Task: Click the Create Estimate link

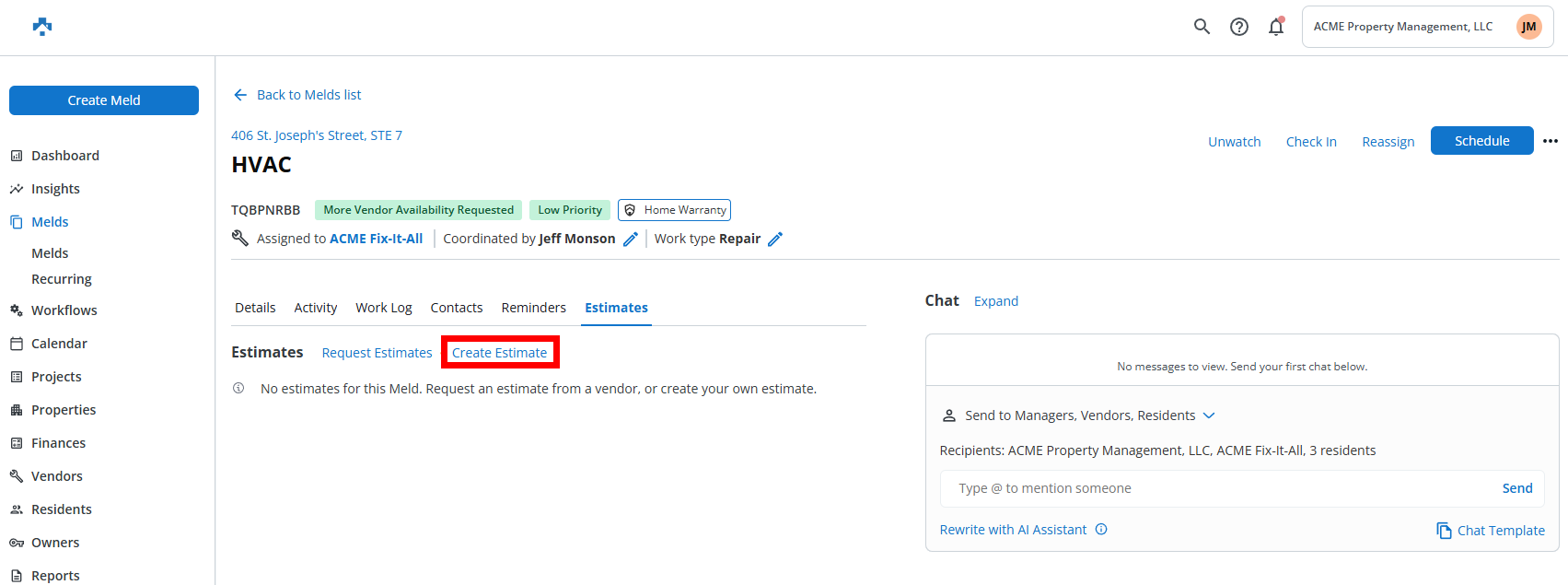Action: click(x=499, y=353)
